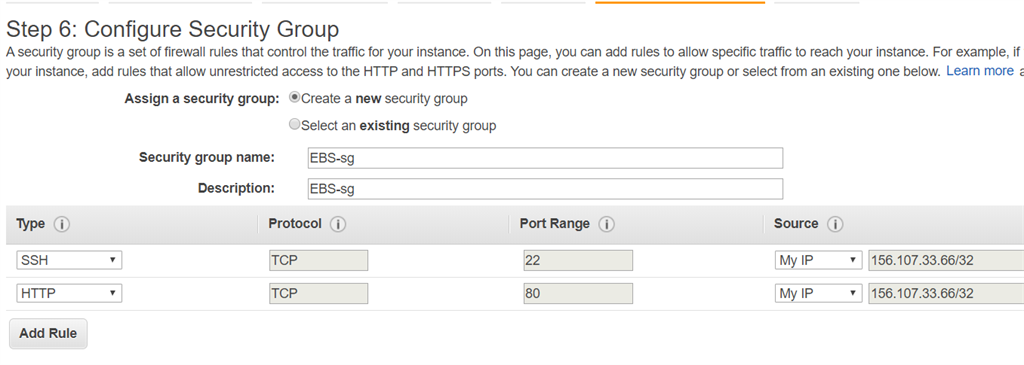
Task: Click the Add Rule button
Action: (48, 333)
